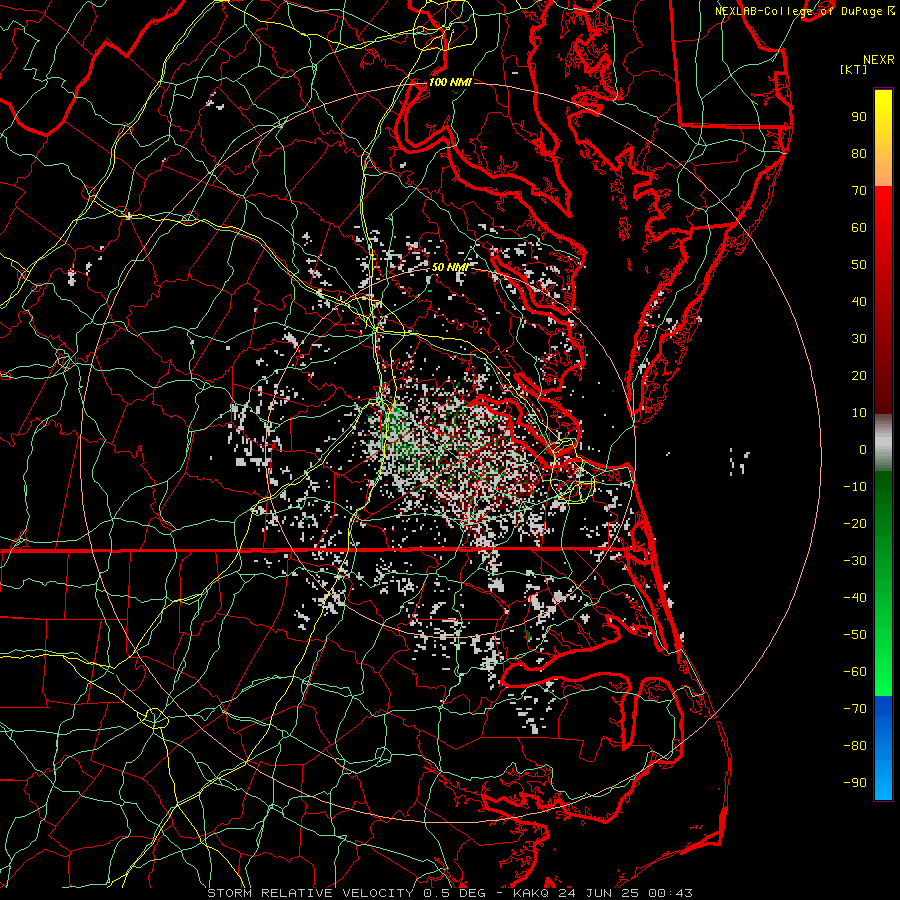Click the 50 NMI range ring label

(450, 267)
